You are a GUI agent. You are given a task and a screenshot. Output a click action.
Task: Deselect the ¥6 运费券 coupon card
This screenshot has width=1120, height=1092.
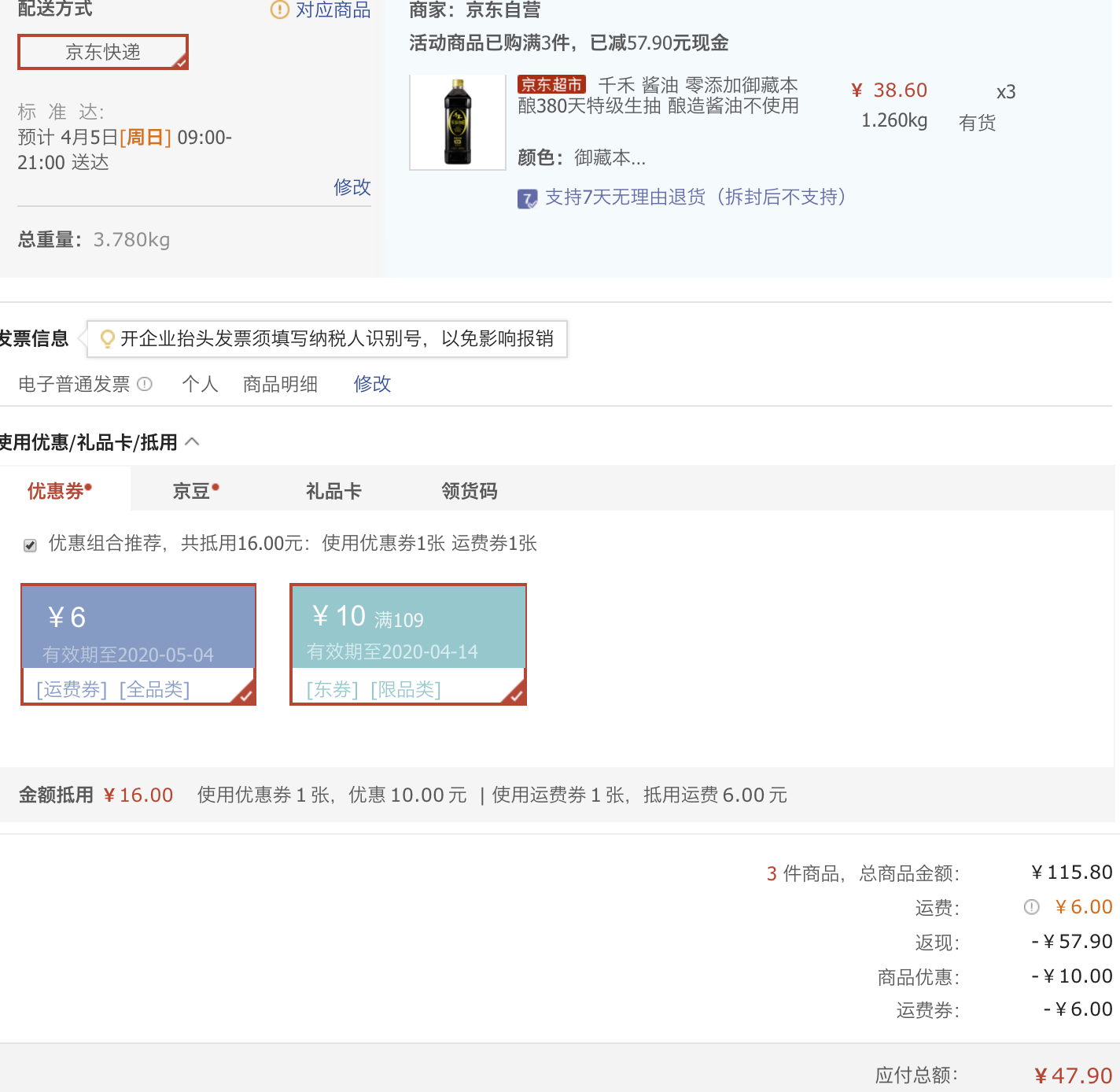coord(138,644)
